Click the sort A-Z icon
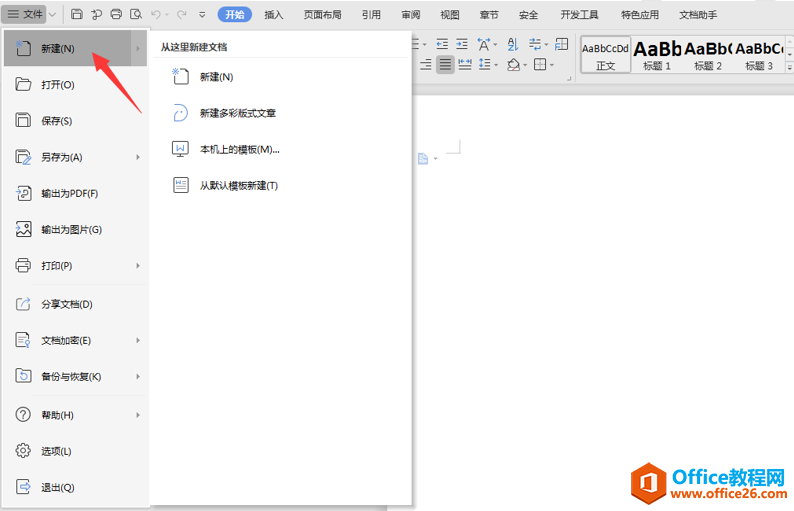This screenshot has height=511, width=794. (512, 45)
